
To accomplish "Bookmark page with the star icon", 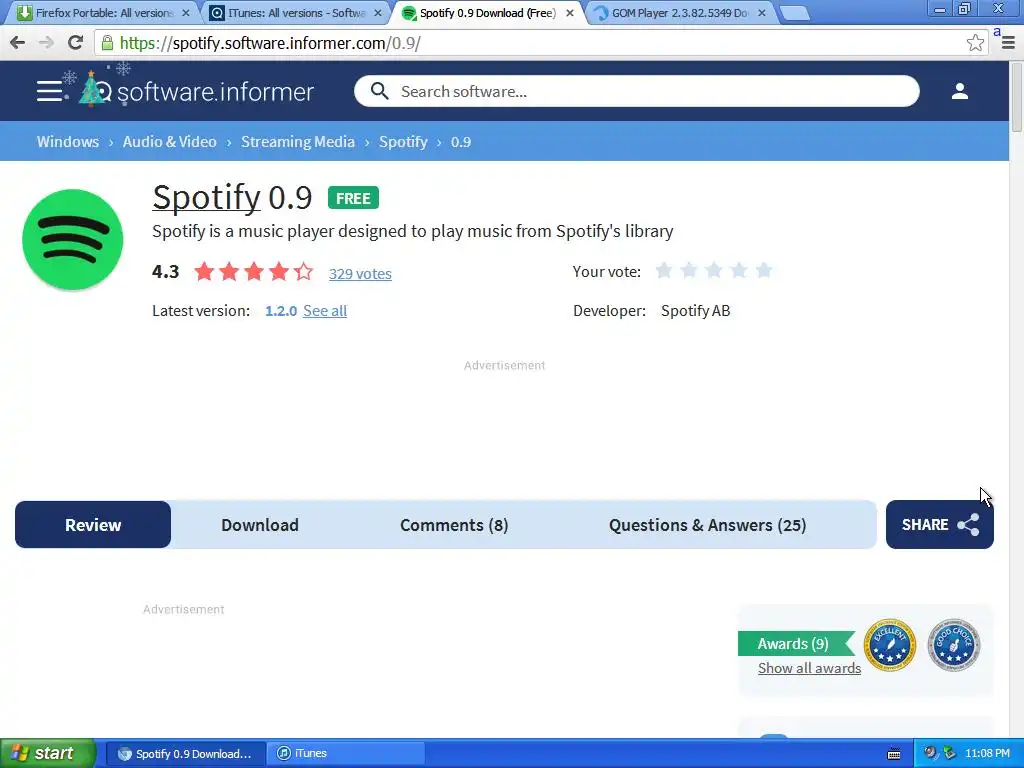I will tap(975, 43).
